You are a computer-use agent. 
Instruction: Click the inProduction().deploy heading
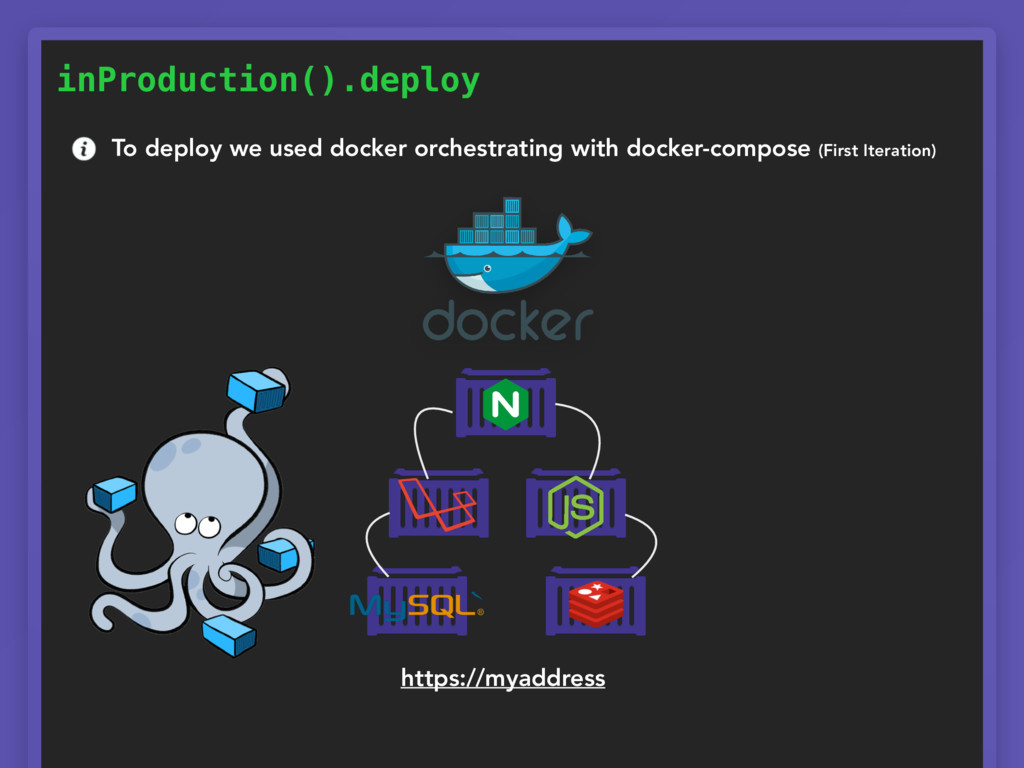coord(268,80)
